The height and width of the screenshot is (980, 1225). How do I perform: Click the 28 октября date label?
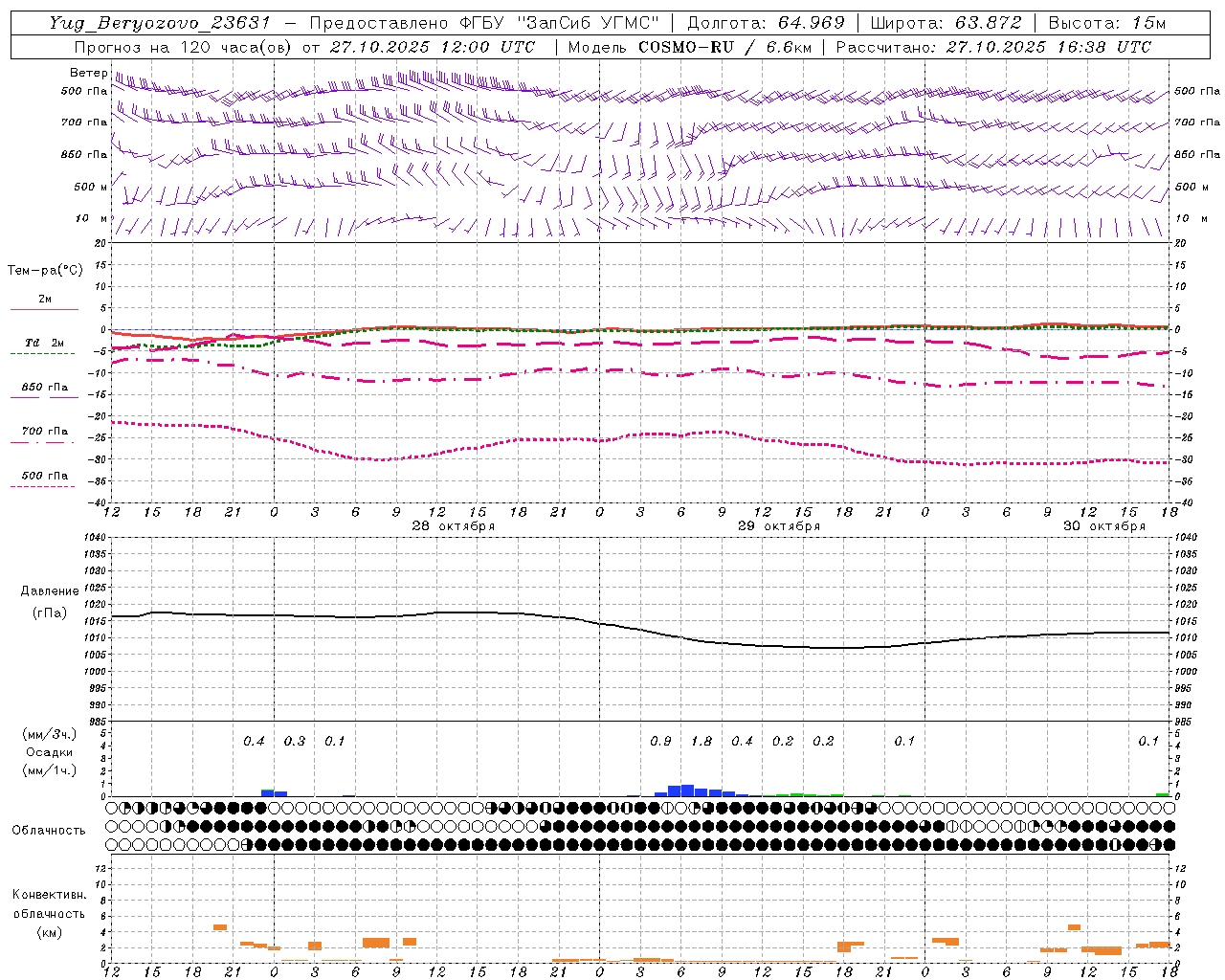(454, 526)
